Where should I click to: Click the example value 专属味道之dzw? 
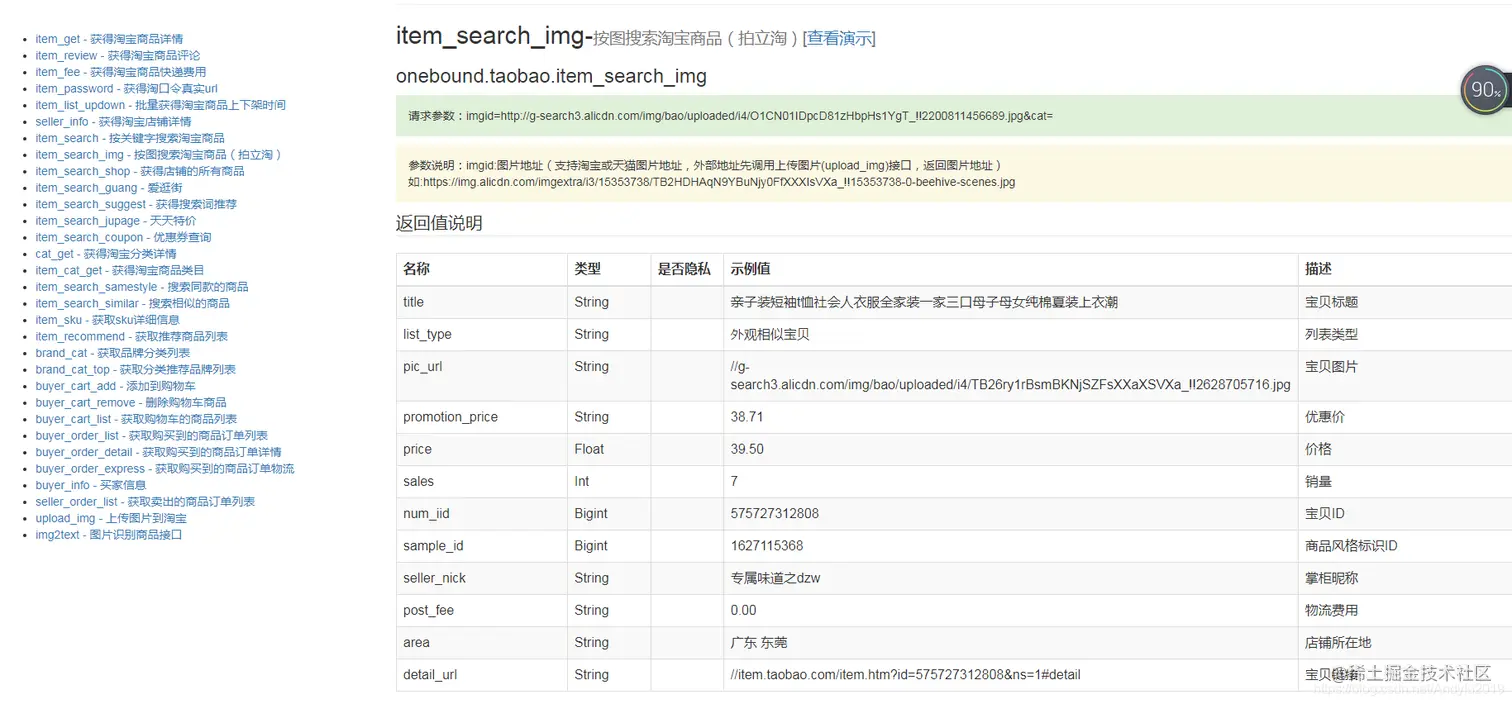click(x=776, y=578)
